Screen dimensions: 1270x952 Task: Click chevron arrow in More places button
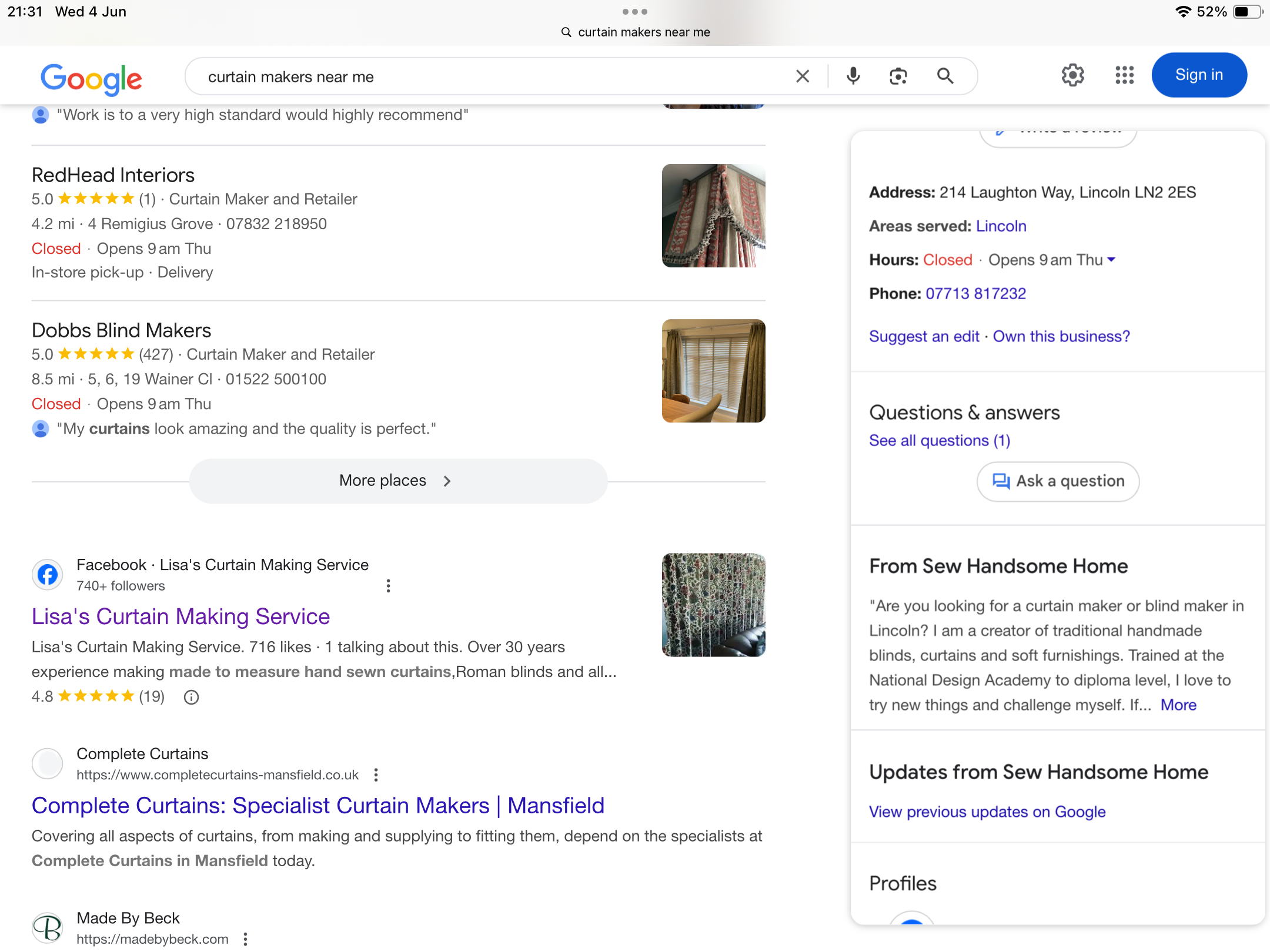pos(447,481)
